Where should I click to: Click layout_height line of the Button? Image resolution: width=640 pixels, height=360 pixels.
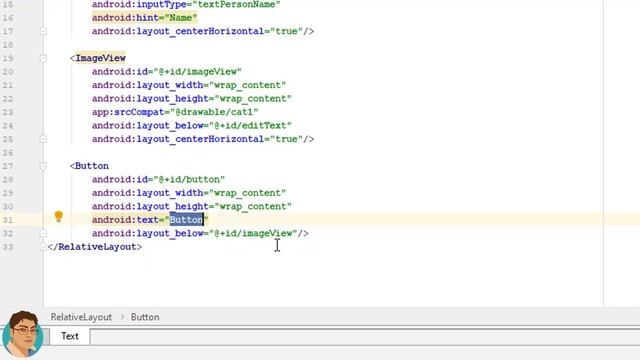click(x=192, y=206)
